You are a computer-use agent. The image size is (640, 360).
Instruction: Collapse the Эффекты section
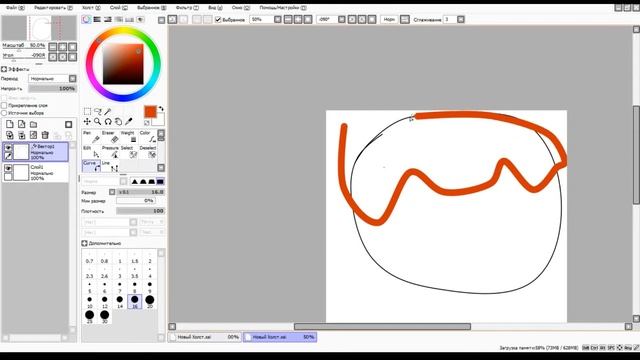[4, 69]
